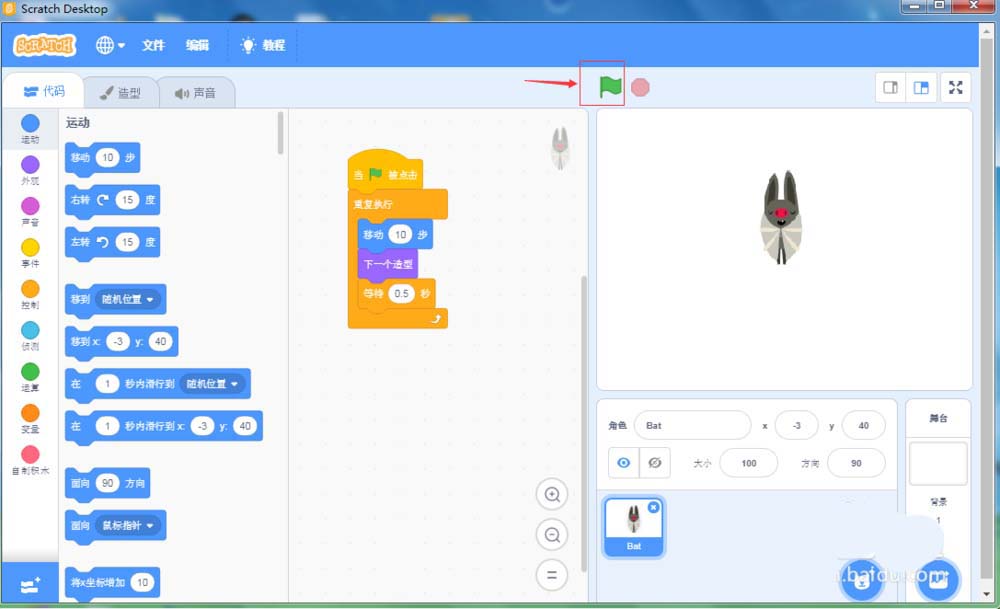Hide sprite with crossed-eye icon
The height and width of the screenshot is (609, 1000).
[655, 463]
